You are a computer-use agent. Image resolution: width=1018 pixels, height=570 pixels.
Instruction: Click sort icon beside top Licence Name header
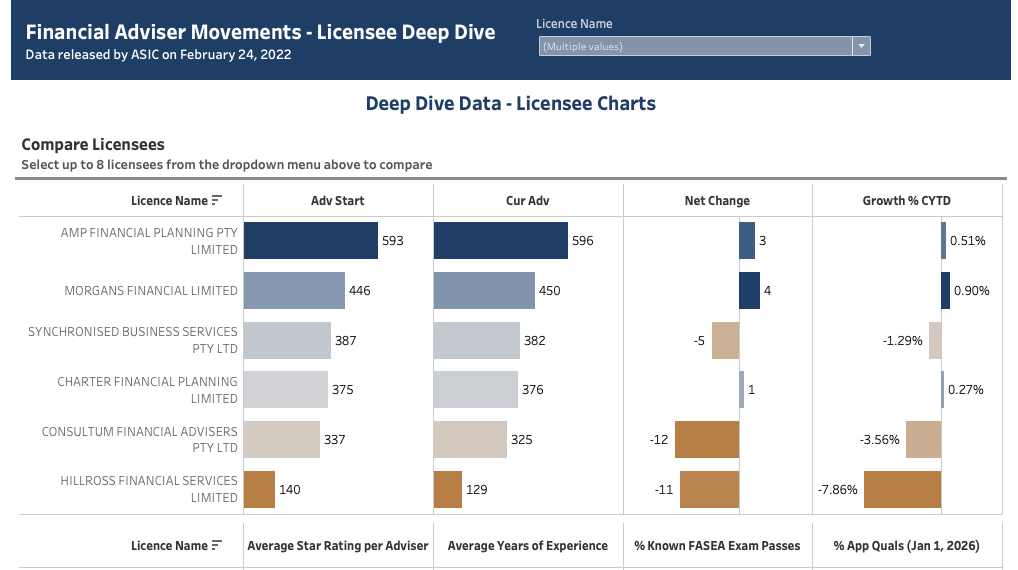217,200
